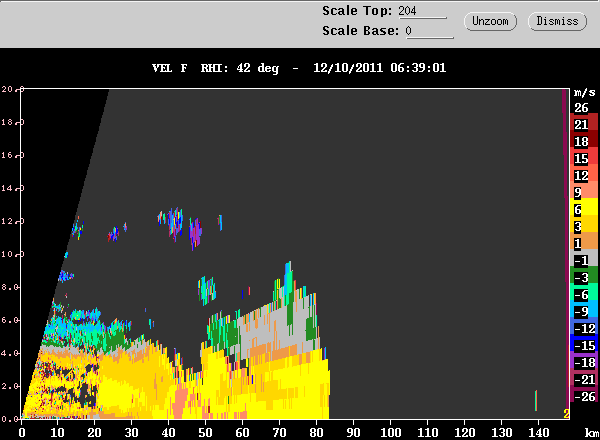The height and width of the screenshot is (440, 600).
Task: Focus the Scale Top input field
Action: coord(422,11)
